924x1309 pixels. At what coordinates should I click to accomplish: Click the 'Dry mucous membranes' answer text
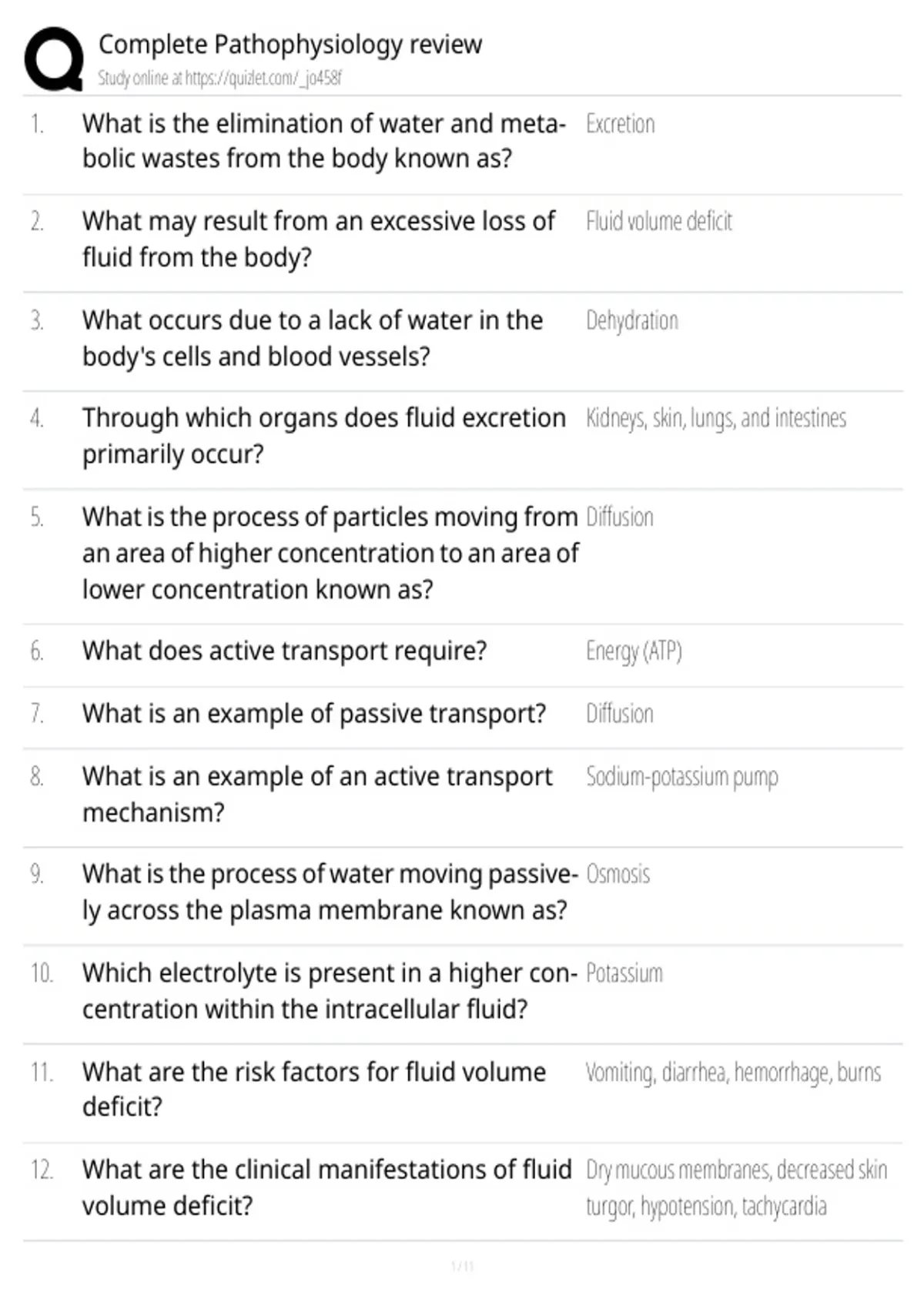tap(736, 1188)
